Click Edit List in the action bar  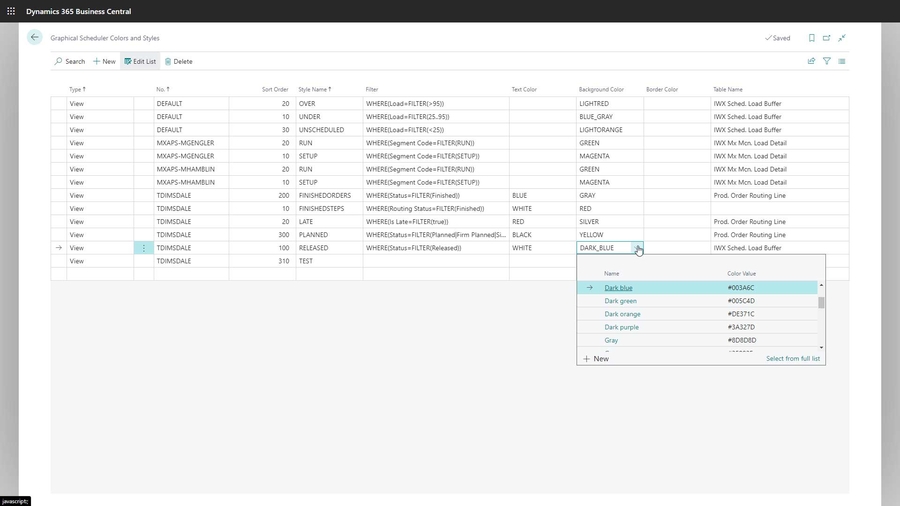(x=140, y=61)
